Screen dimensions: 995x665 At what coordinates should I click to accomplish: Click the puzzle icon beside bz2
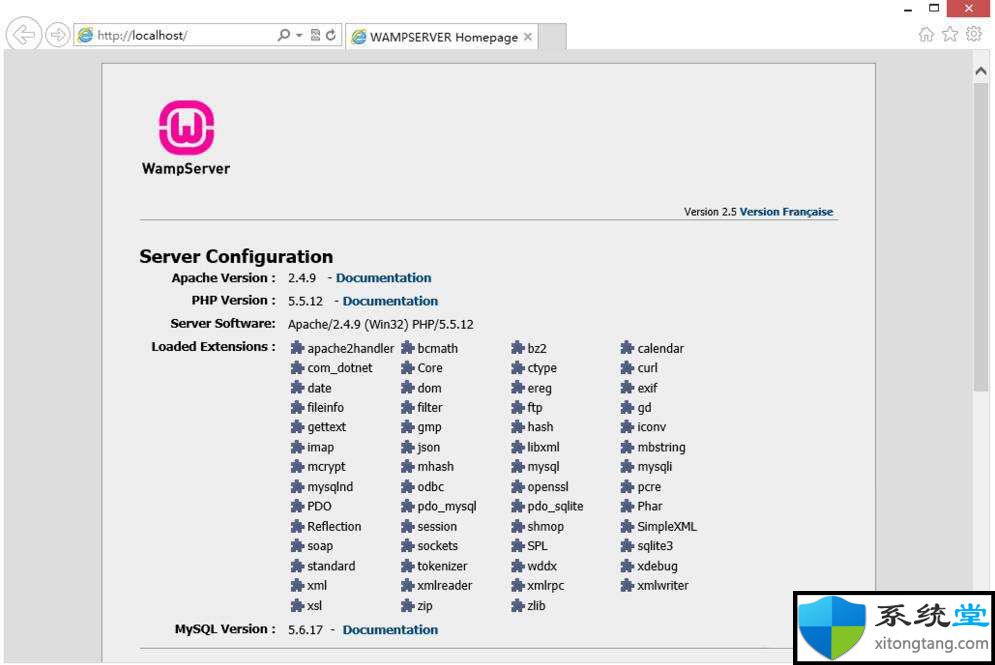pos(518,348)
